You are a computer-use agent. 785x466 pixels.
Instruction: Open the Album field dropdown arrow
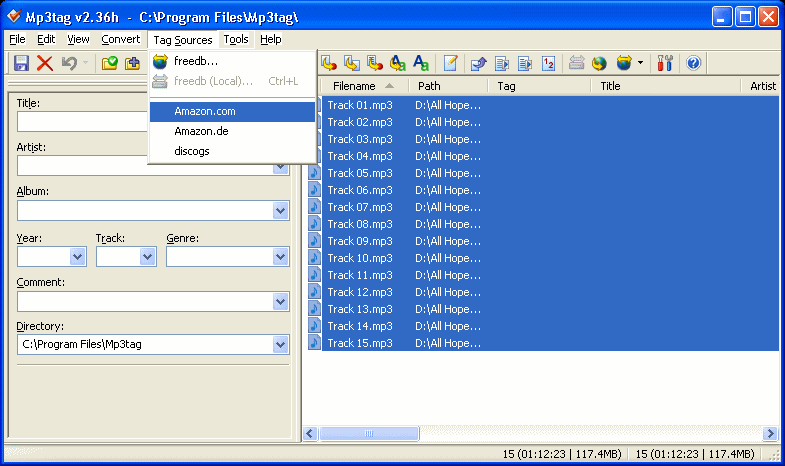pos(281,211)
